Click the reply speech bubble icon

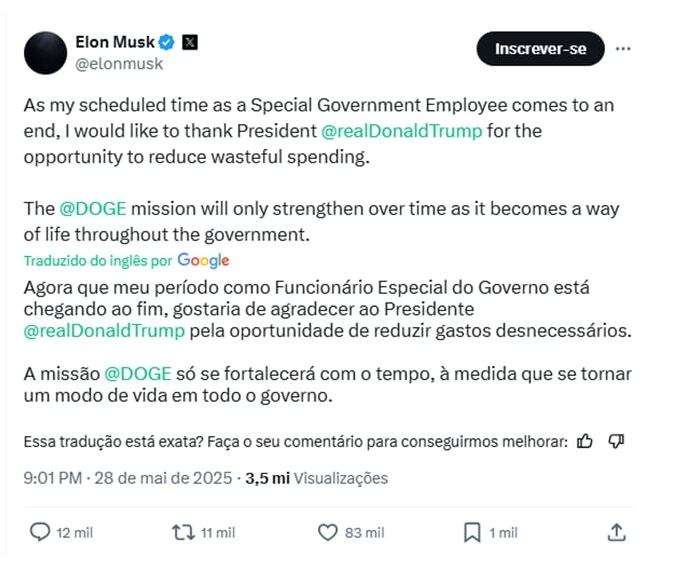[40, 532]
